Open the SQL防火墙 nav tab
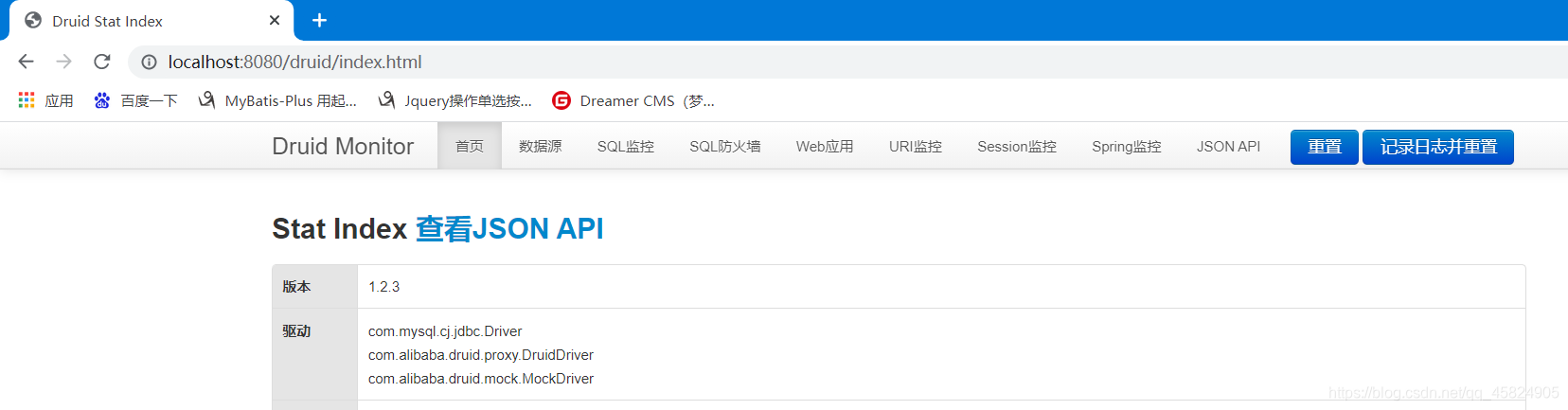This screenshot has width=1568, height=410. click(725, 146)
